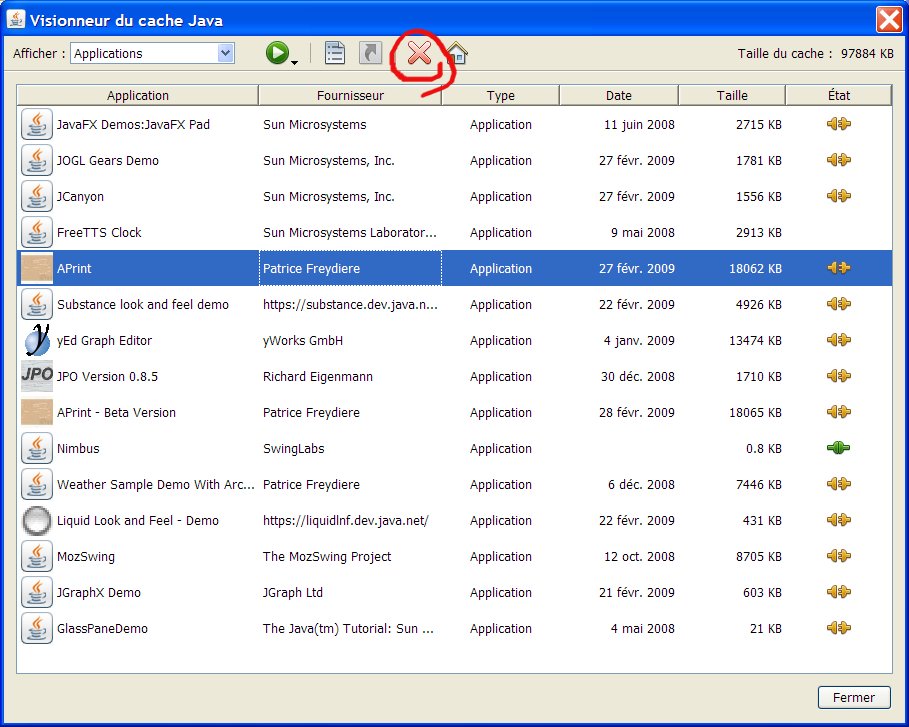Image resolution: width=909 pixels, height=727 pixels.
Task: Open the Afficher combo box
Action: click(x=152, y=53)
